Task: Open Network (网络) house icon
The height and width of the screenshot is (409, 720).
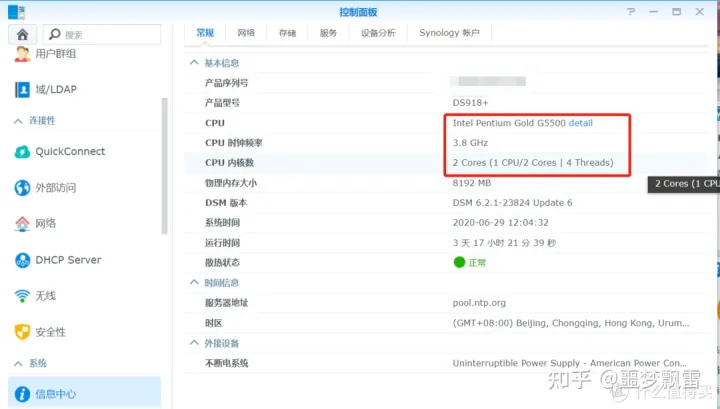Action: coord(22,224)
